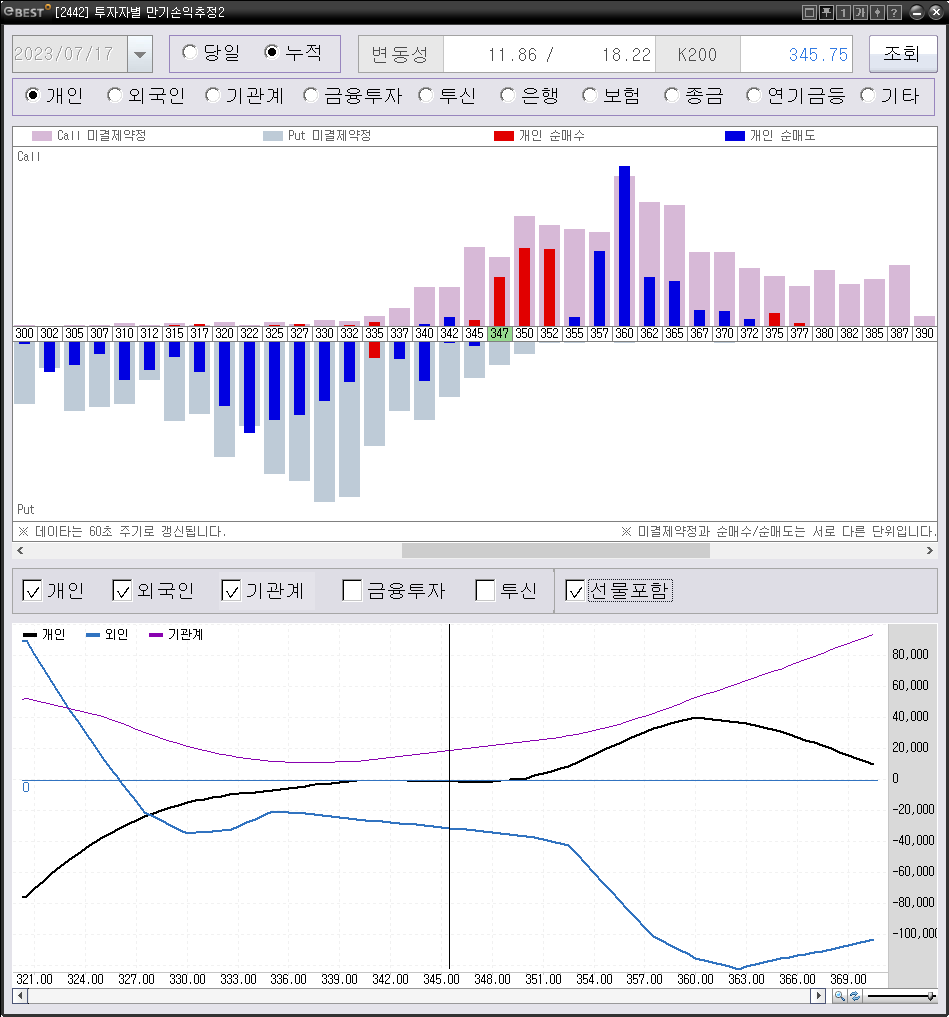Click the 변동성 label
Viewport: 949px width, 1017px height.
point(400,54)
